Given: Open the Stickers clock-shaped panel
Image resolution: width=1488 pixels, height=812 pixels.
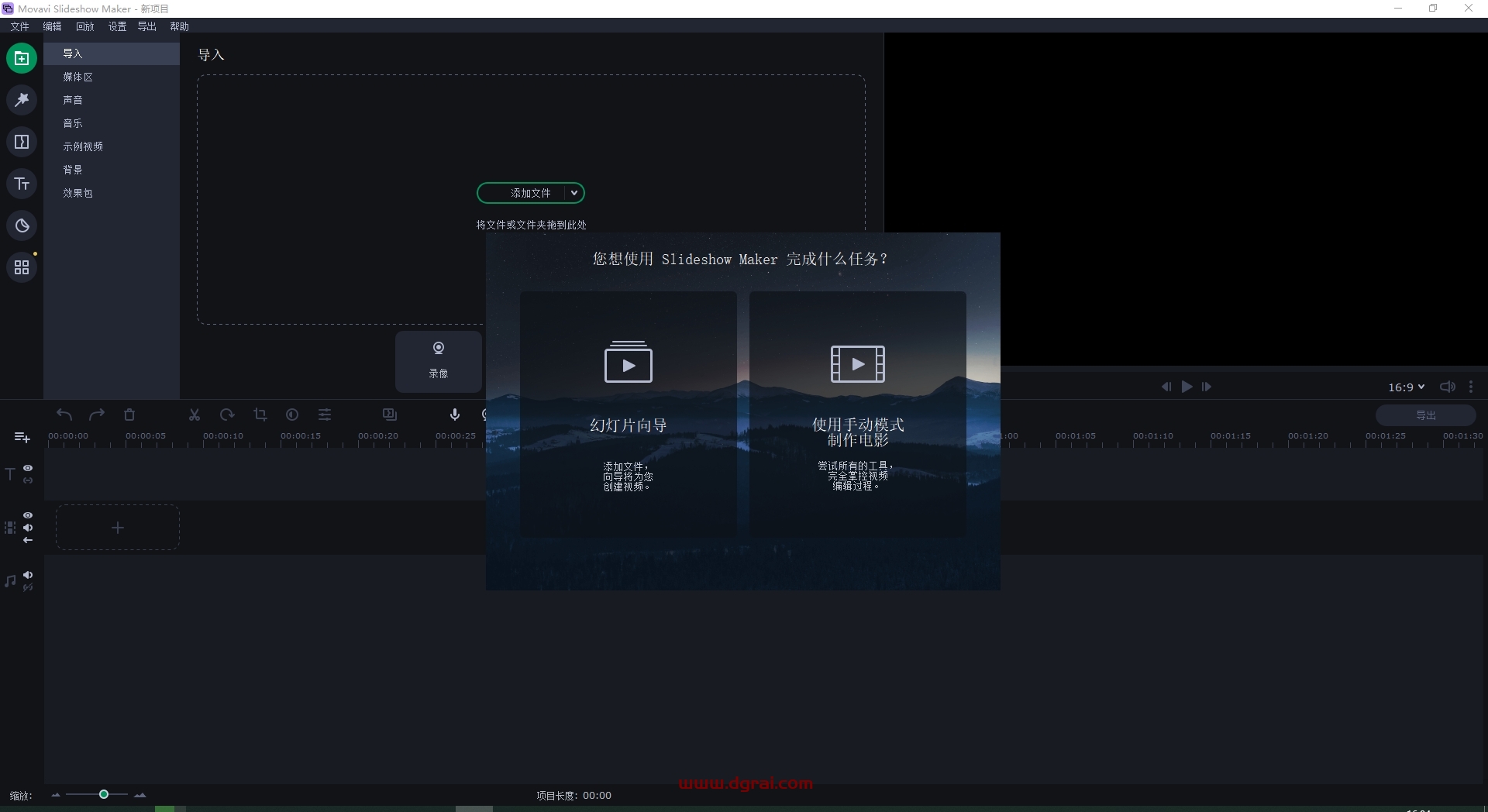Looking at the screenshot, I should coord(22,225).
